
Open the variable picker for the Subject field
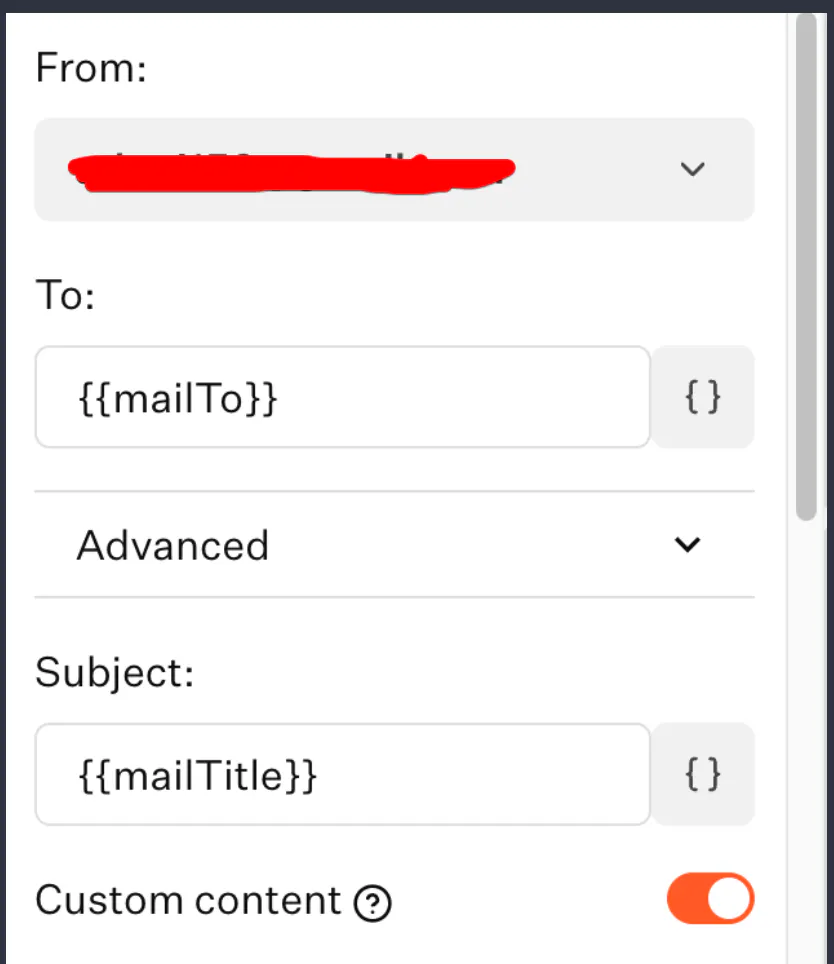702,774
